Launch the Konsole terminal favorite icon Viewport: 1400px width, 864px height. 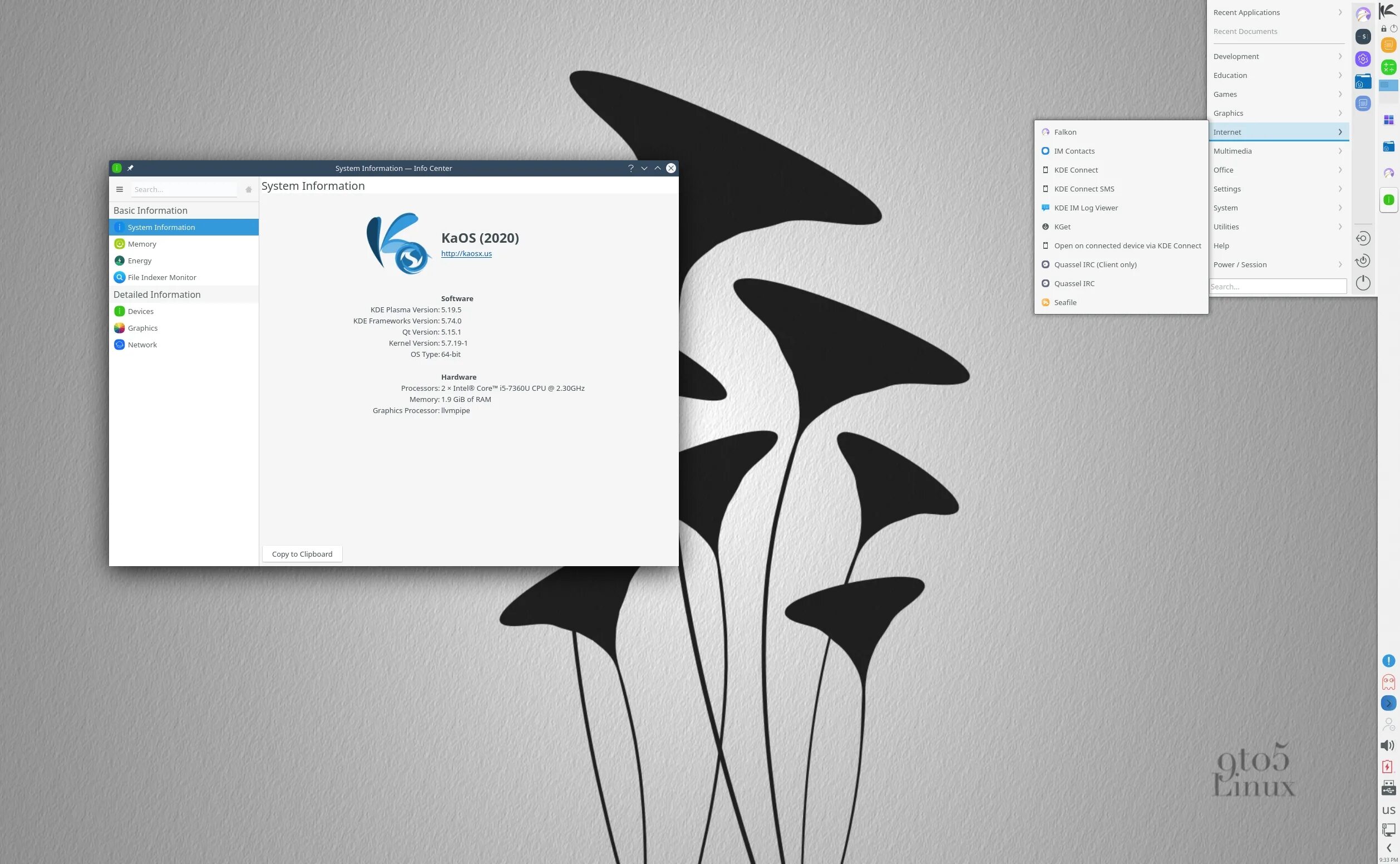point(1363,37)
